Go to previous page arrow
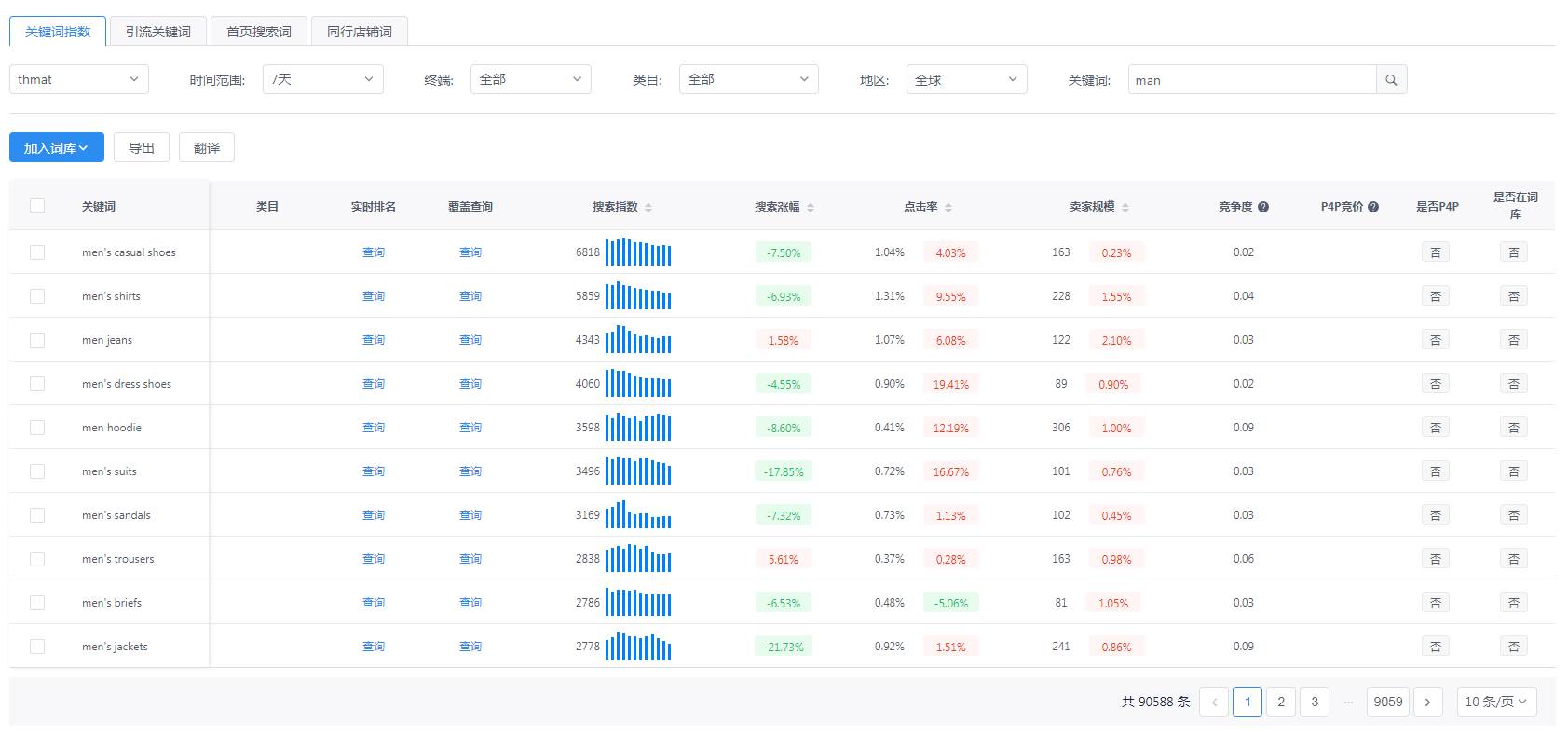This screenshot has width=1568, height=737. pyautogui.click(x=1214, y=702)
